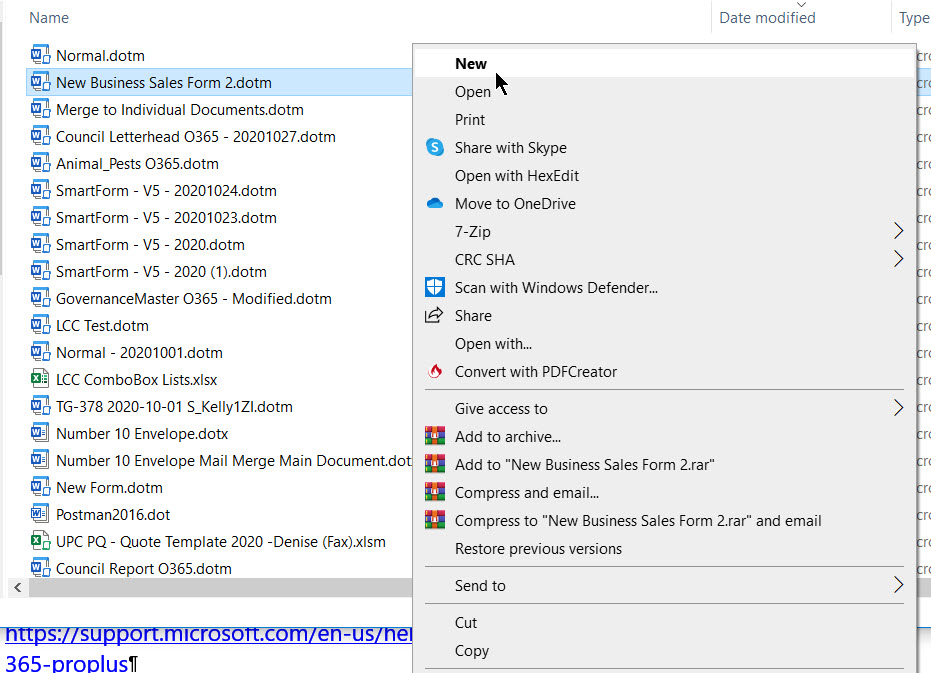
Task: Select Open with HexEdit
Action: point(664,175)
